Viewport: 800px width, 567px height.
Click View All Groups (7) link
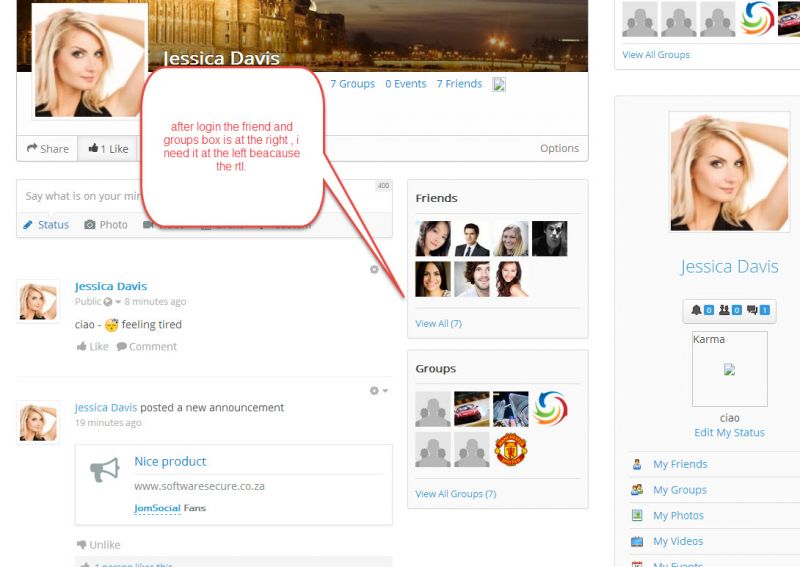tap(456, 494)
